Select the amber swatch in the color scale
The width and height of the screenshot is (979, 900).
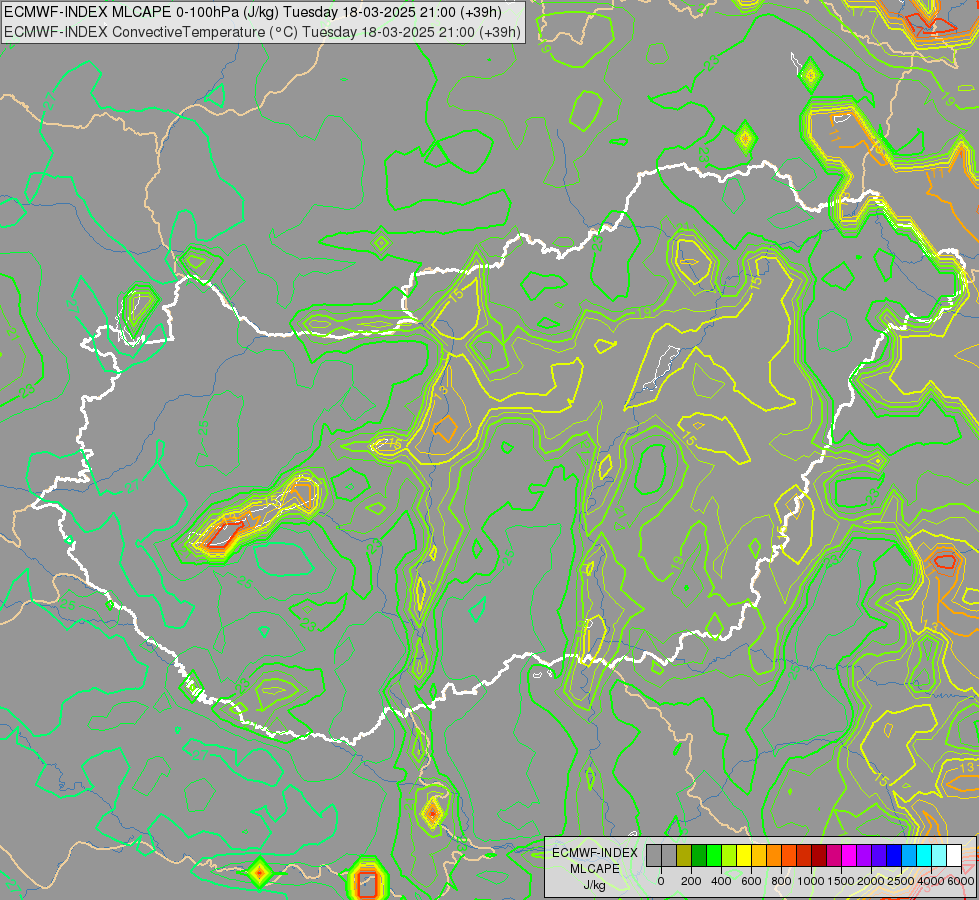pos(759,856)
